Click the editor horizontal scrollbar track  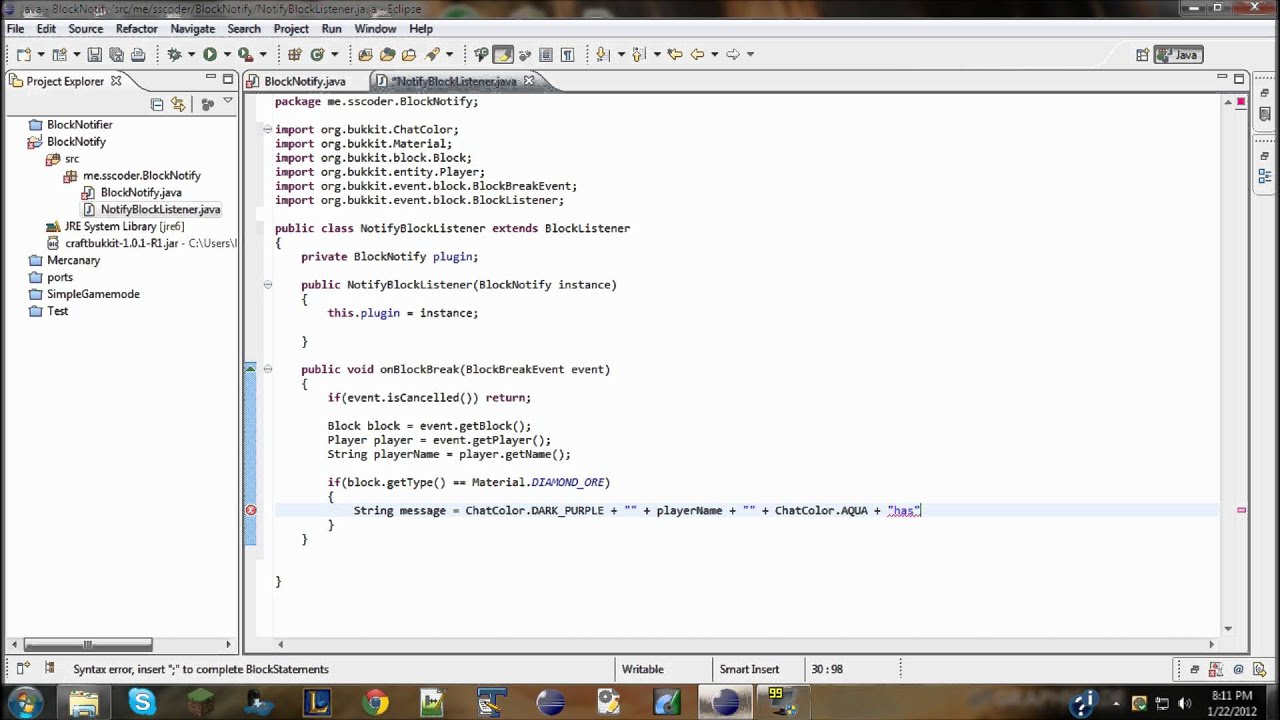tap(745, 644)
